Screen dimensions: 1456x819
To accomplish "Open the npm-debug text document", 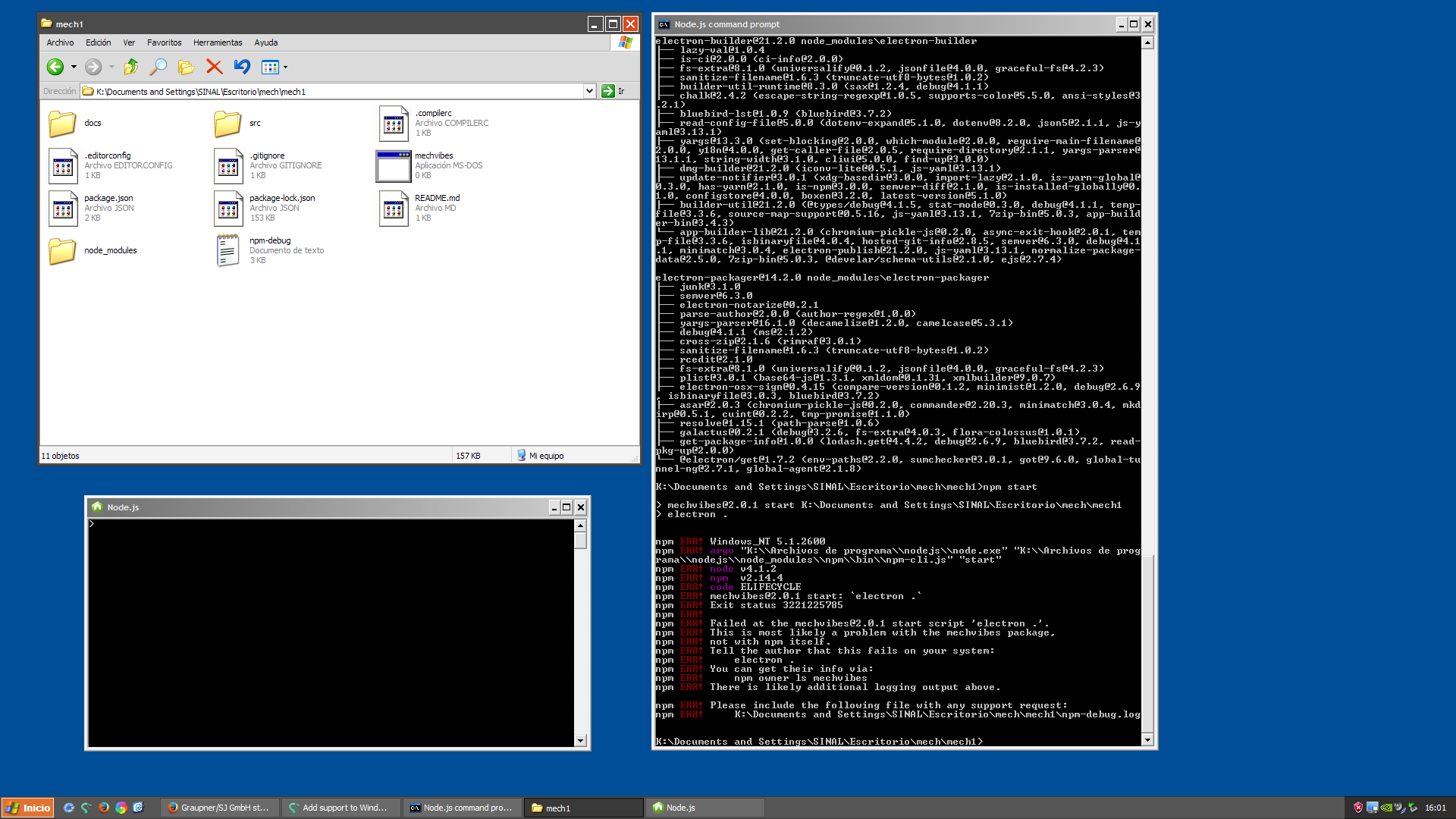I will tap(227, 250).
